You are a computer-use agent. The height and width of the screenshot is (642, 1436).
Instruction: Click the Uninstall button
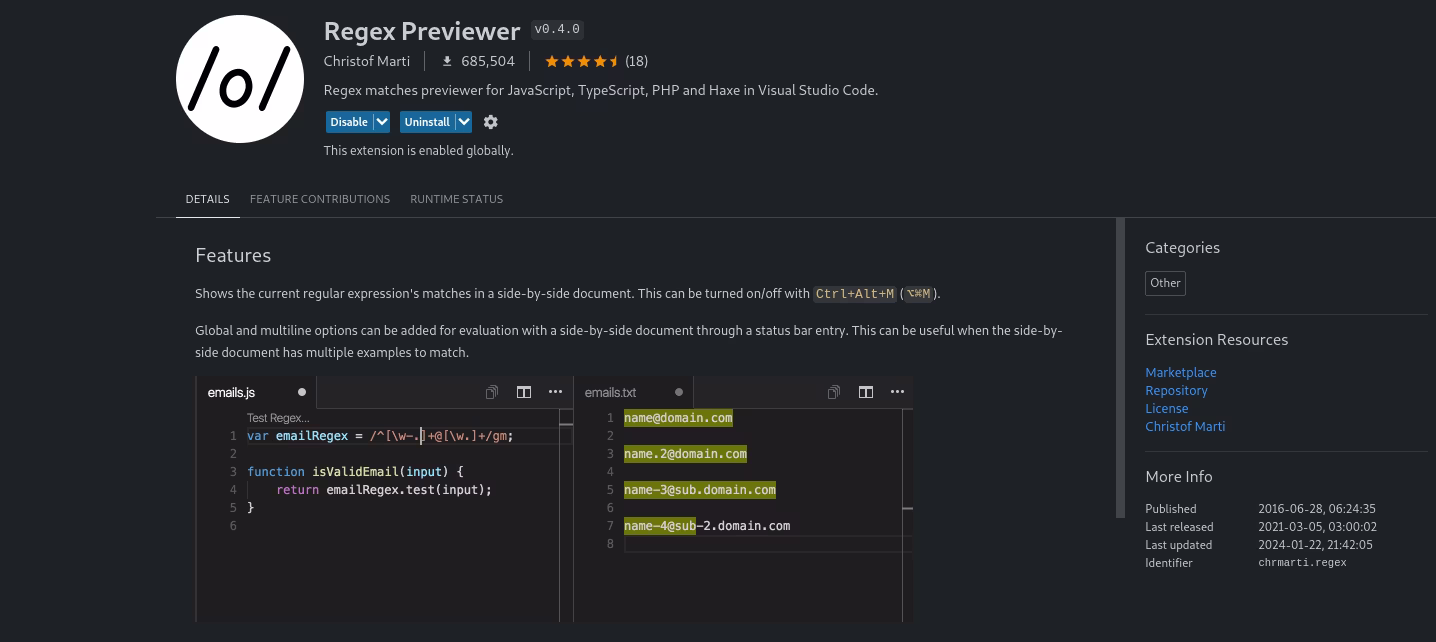coord(427,122)
